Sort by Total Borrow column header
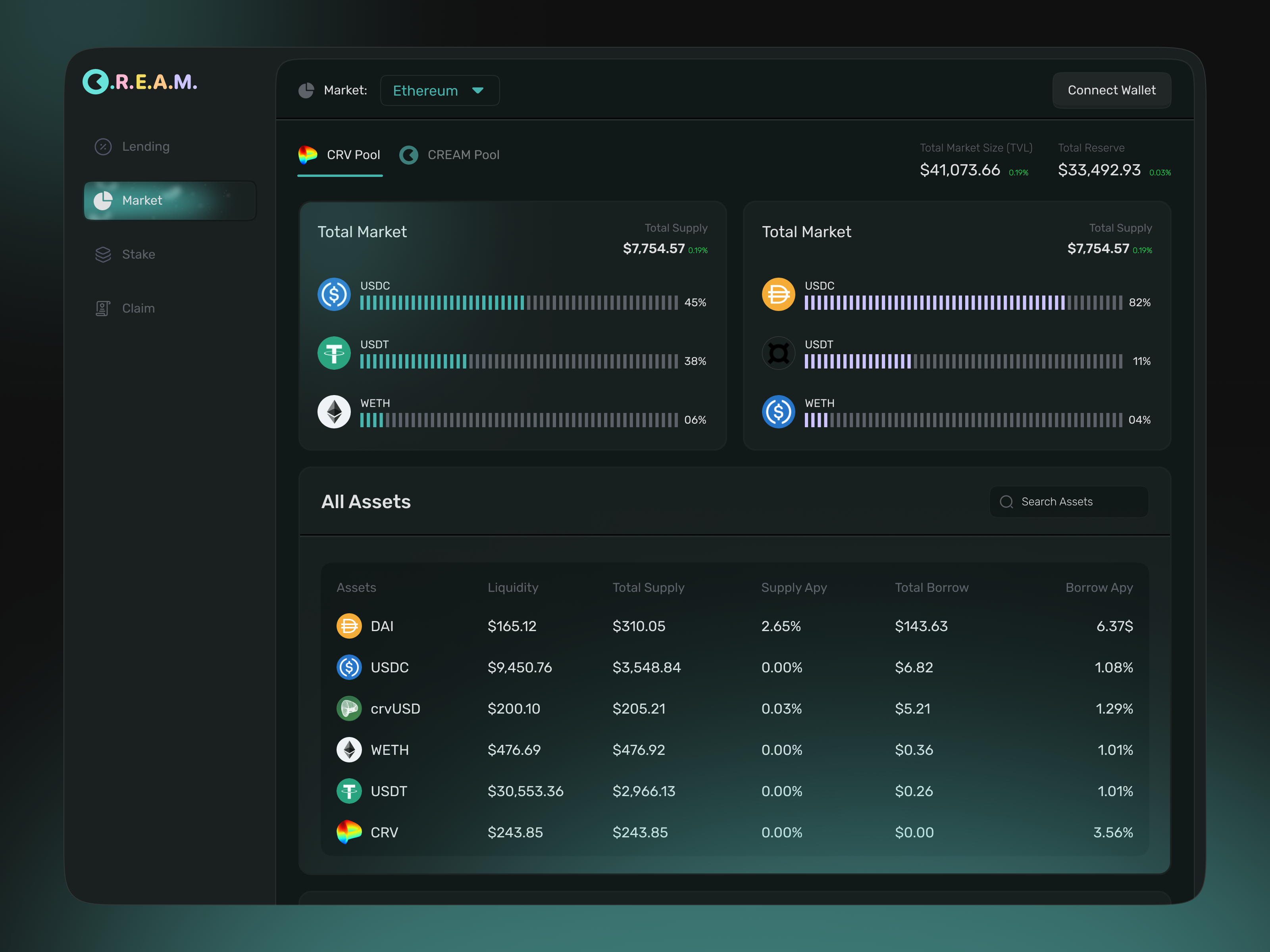Viewport: 1270px width, 952px height. (x=932, y=587)
